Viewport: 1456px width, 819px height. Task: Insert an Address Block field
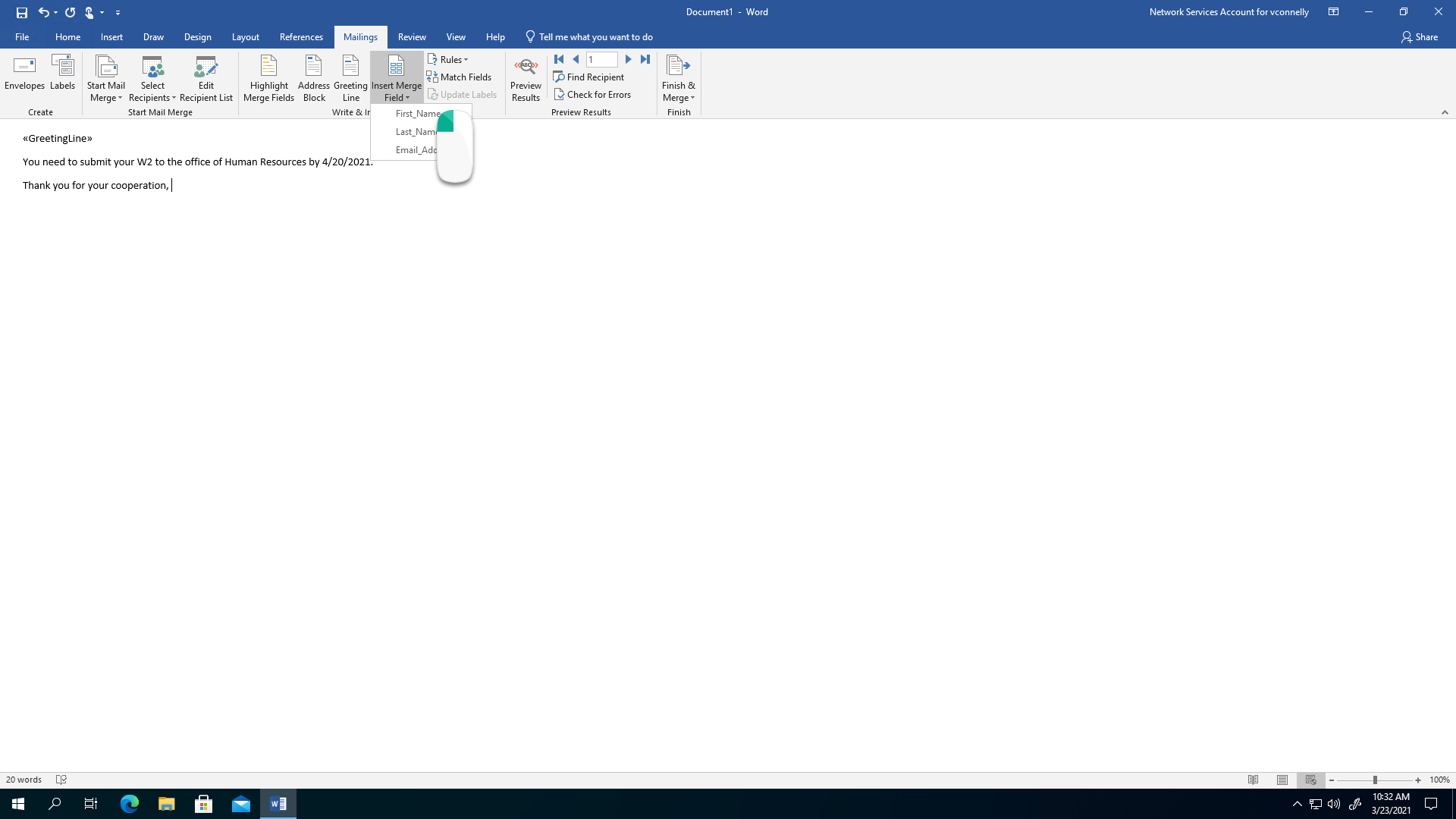point(314,78)
